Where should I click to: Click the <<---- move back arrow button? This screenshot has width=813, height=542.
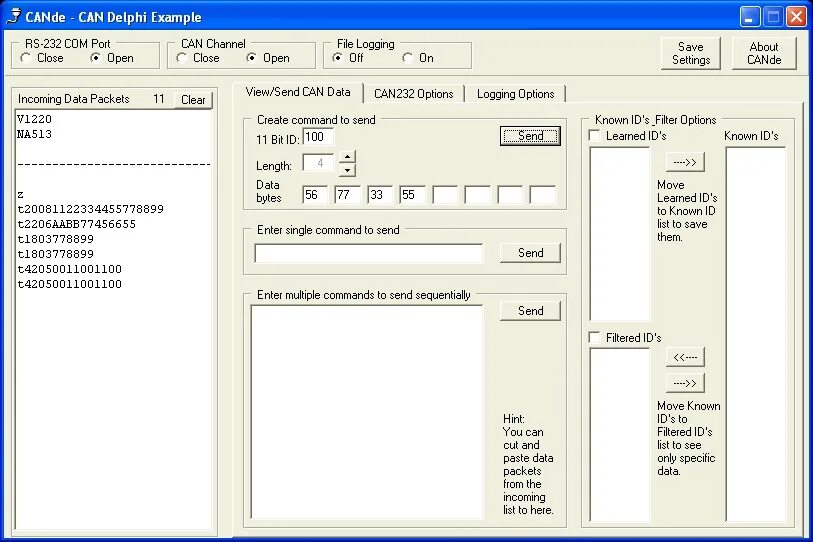[x=685, y=357]
